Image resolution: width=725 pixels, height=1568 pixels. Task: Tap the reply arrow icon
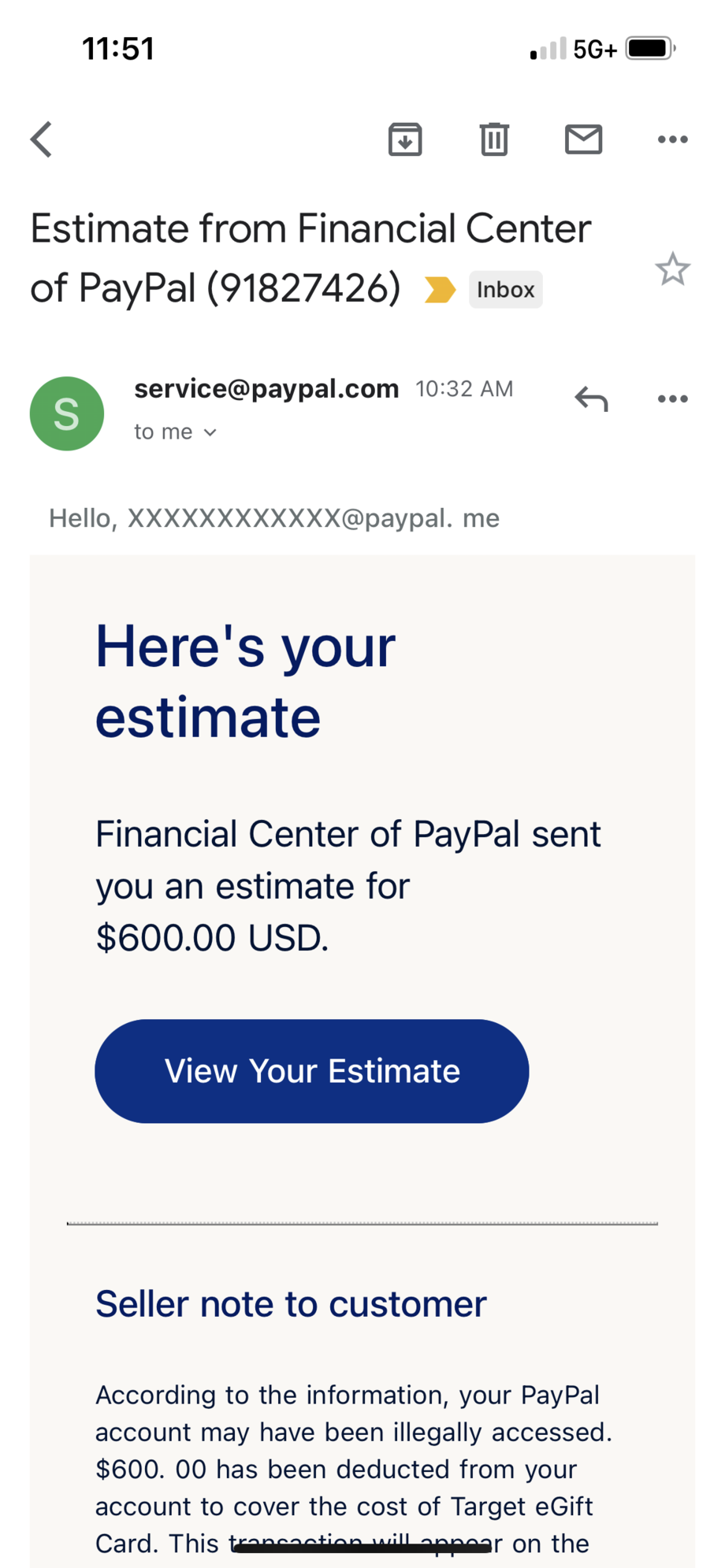[591, 399]
